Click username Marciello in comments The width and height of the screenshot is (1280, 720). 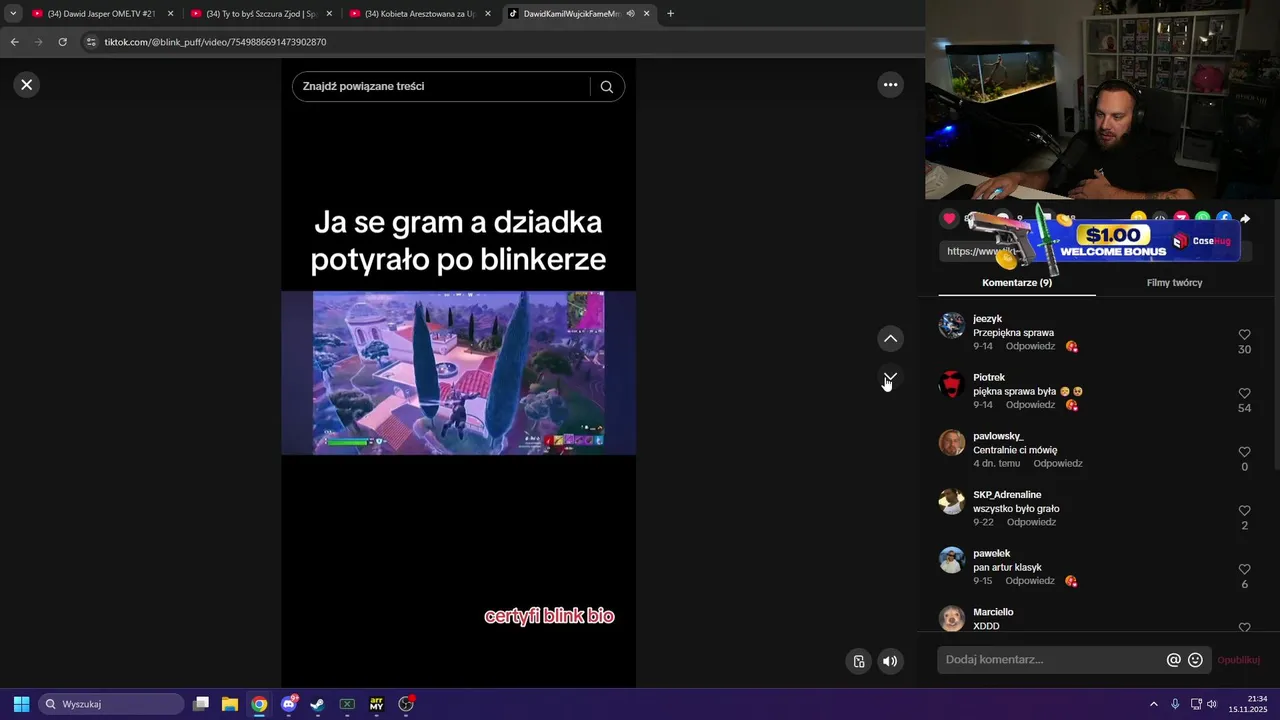pos(993,612)
